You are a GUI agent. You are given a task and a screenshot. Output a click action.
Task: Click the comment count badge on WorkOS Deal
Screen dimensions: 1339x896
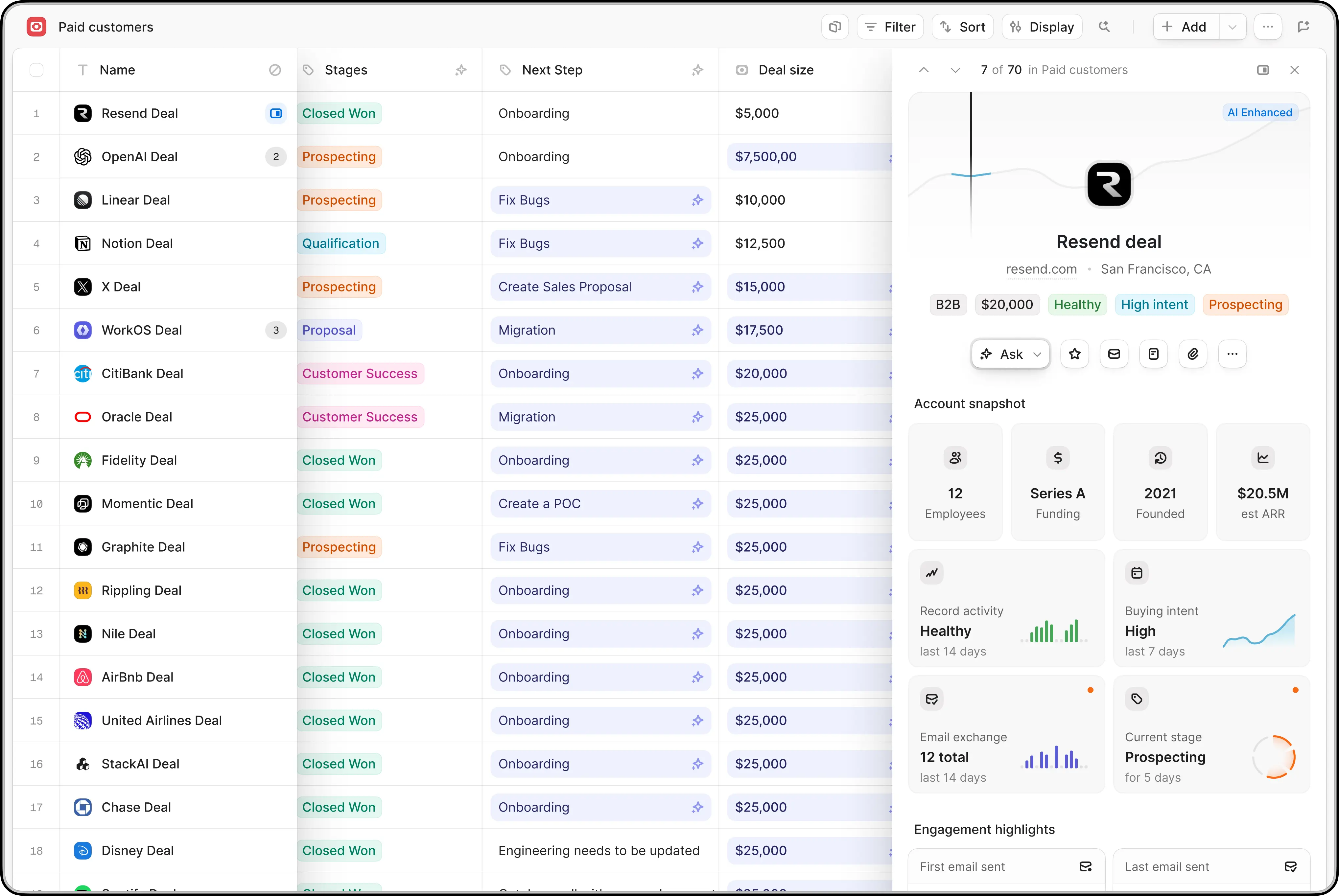[276, 330]
